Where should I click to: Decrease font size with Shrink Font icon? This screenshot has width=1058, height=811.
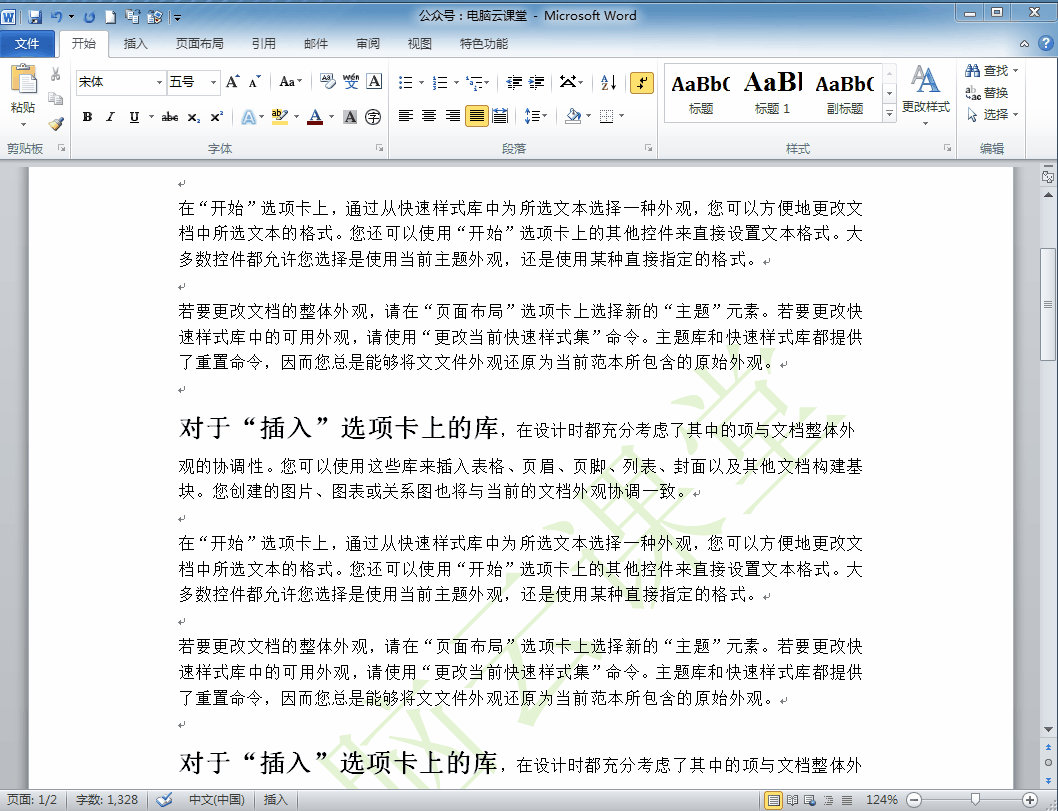(254, 82)
